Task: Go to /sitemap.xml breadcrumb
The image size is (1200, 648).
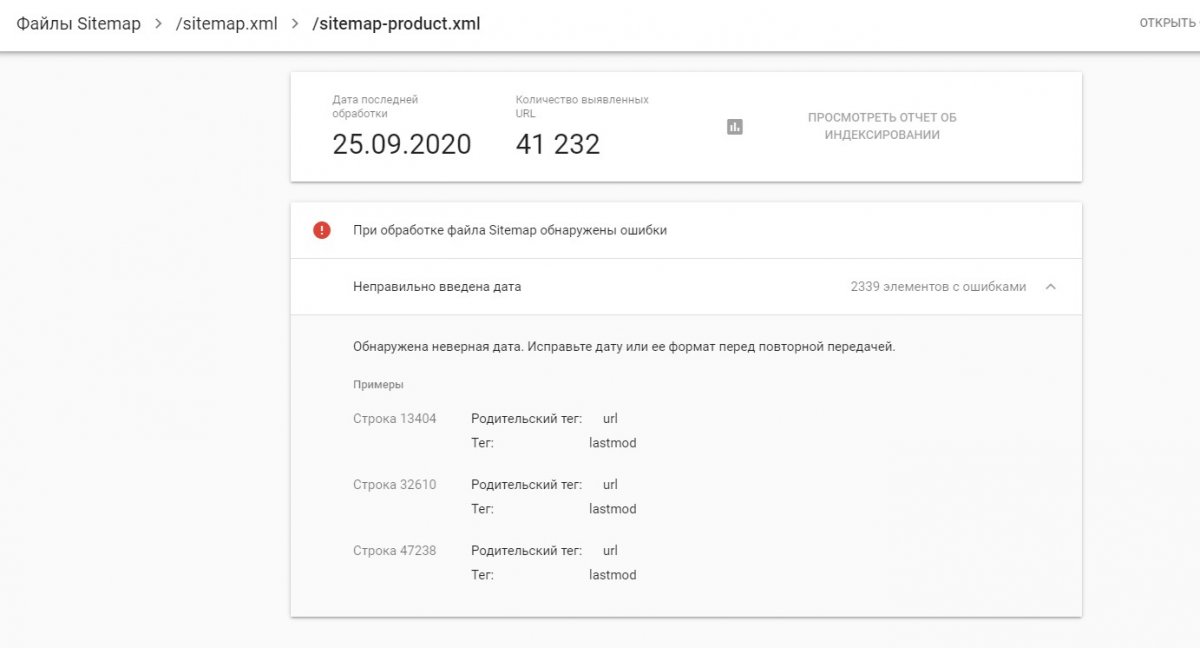Action: click(x=226, y=23)
